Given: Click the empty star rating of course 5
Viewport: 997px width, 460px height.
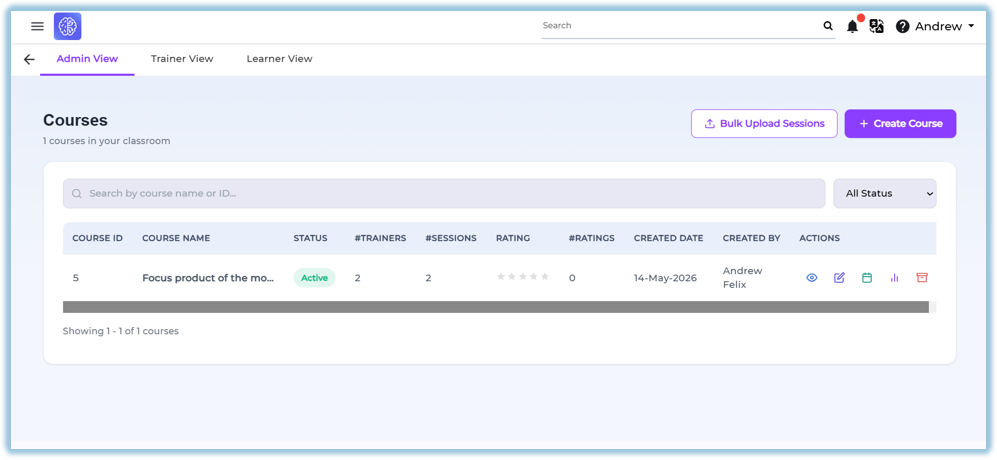Looking at the screenshot, I should (523, 277).
